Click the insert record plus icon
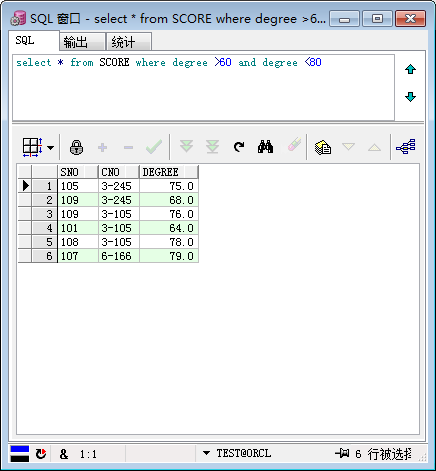 click(x=102, y=147)
